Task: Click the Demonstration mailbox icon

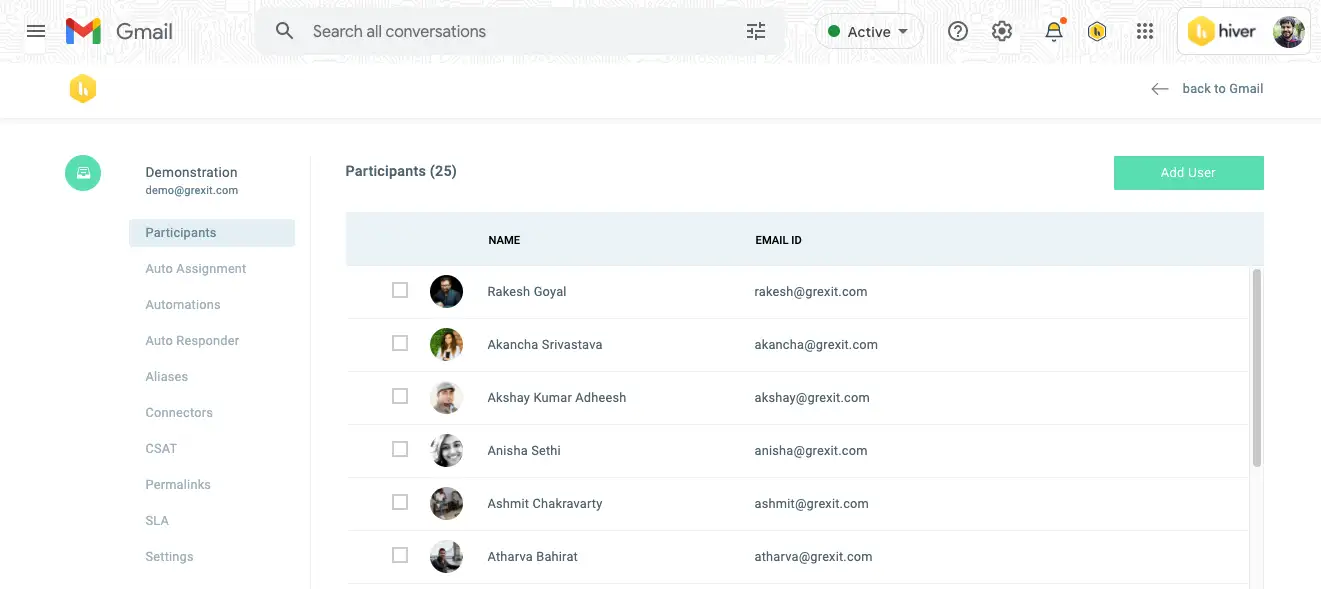Action: coord(83,172)
